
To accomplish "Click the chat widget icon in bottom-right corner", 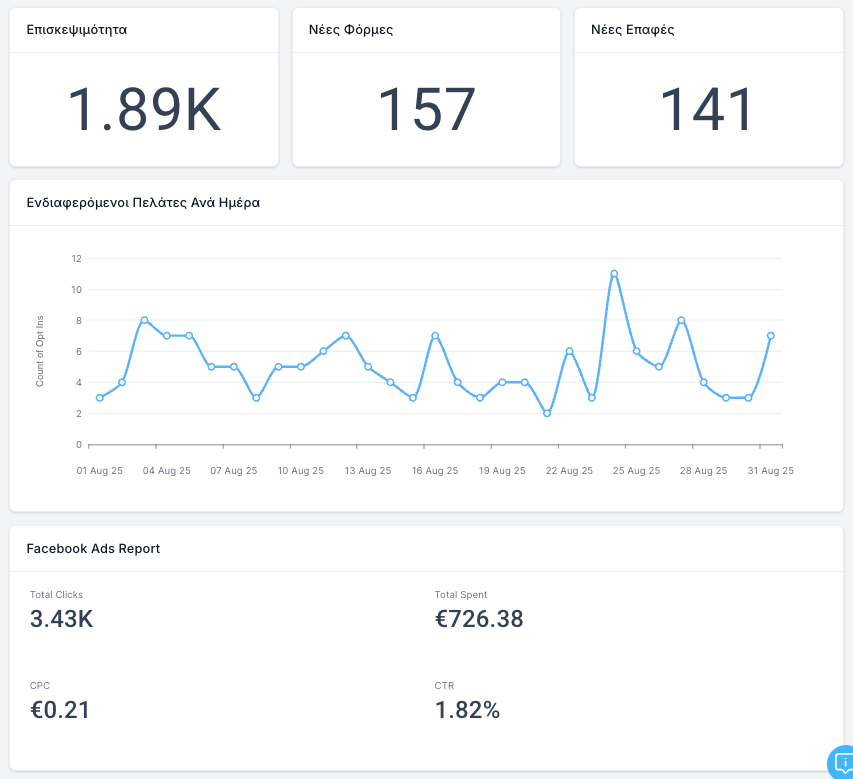I will coord(840,764).
